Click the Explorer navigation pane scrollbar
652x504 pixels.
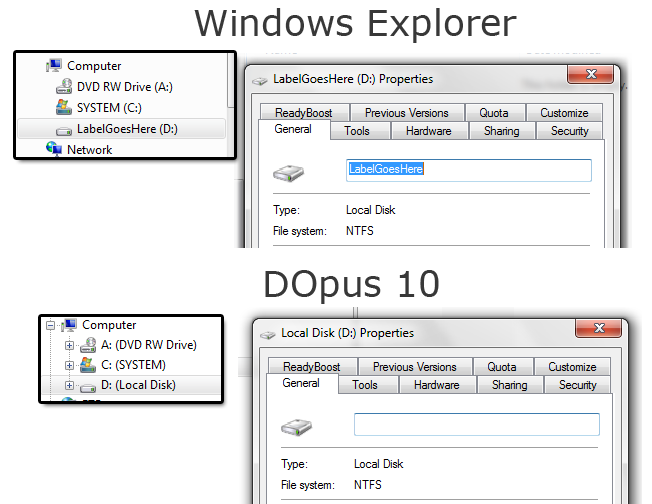click(230, 80)
